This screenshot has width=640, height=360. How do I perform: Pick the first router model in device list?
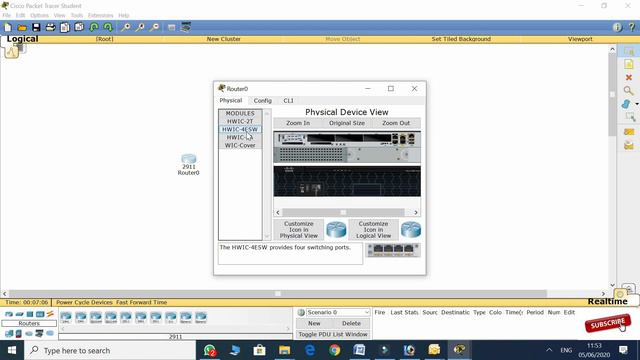coord(66,317)
